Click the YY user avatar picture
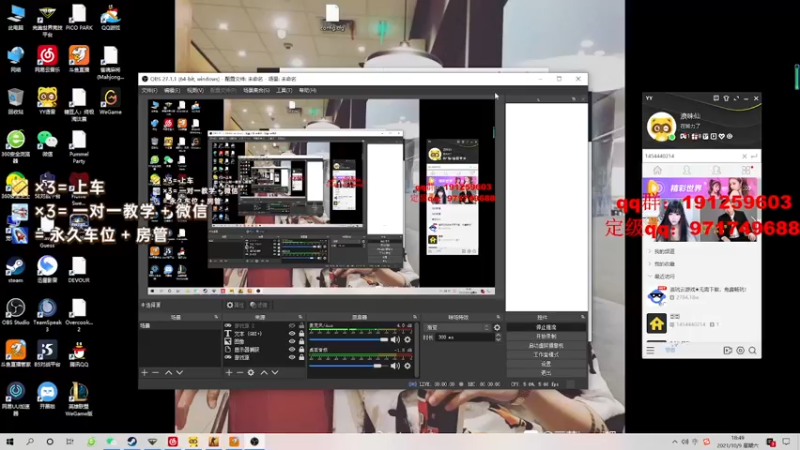Screen dimensions: 800x450 click(x=661, y=127)
